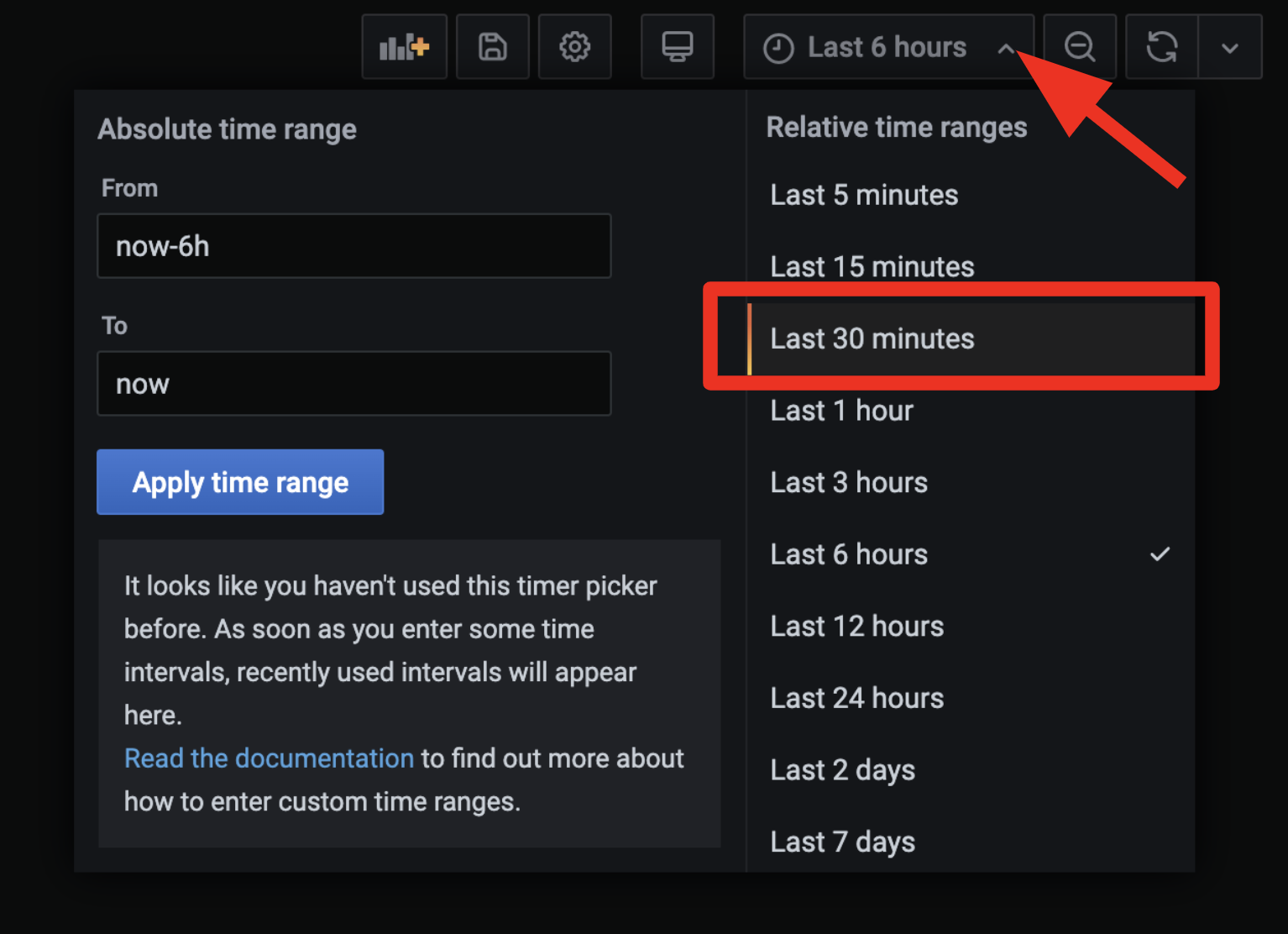Image resolution: width=1288 pixels, height=934 pixels.
Task: Choose the checked Last 6 hours option
Action: click(x=849, y=554)
